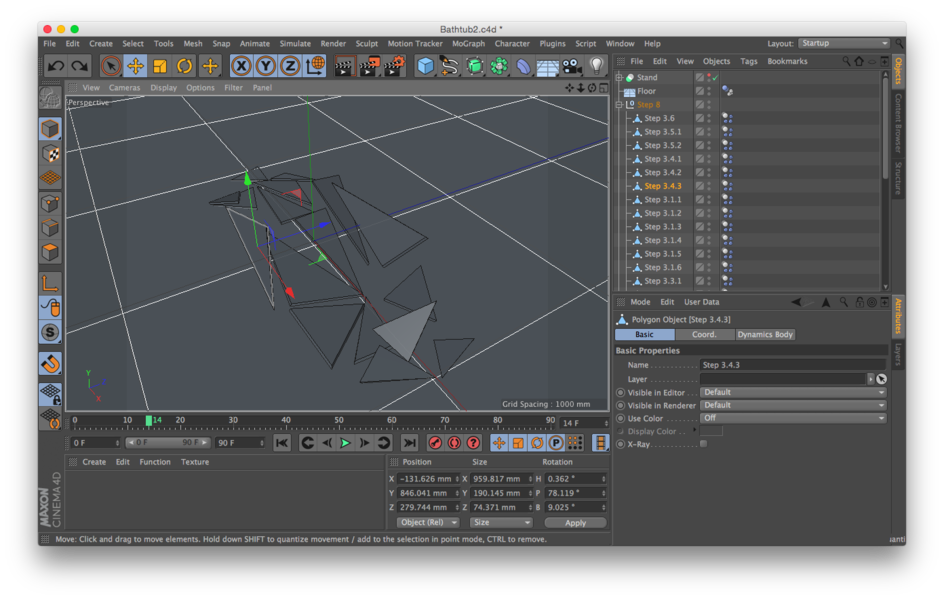The width and height of the screenshot is (944, 600).
Task: Jump to the start of the animation
Action: coord(282,443)
